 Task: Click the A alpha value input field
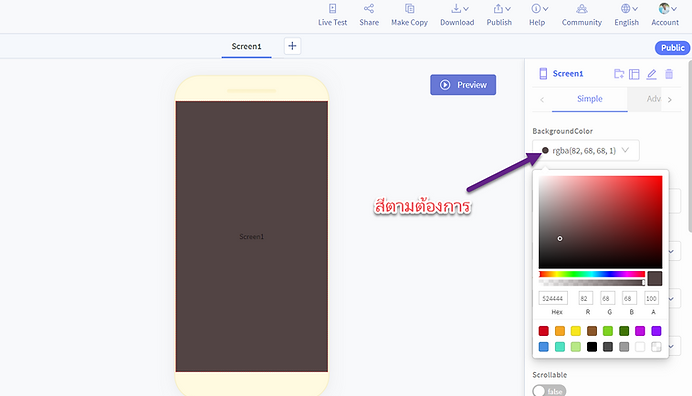click(x=651, y=298)
